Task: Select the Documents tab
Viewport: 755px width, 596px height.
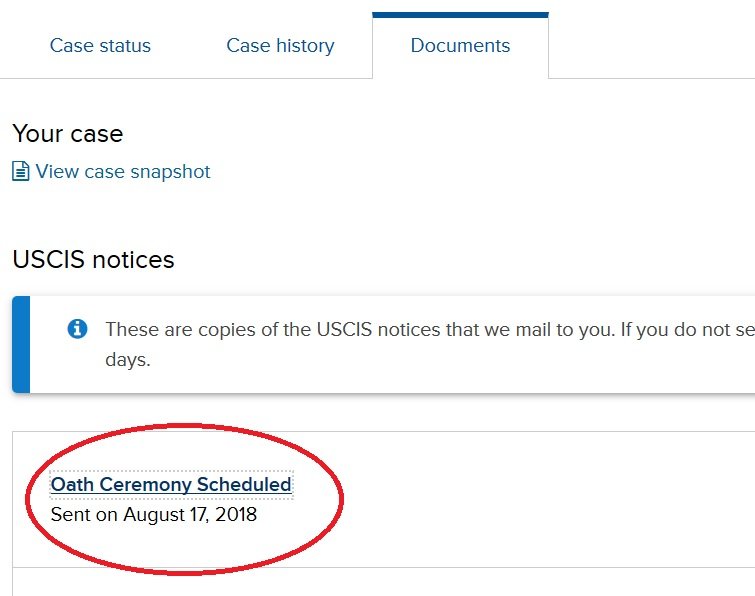Action: tap(460, 46)
